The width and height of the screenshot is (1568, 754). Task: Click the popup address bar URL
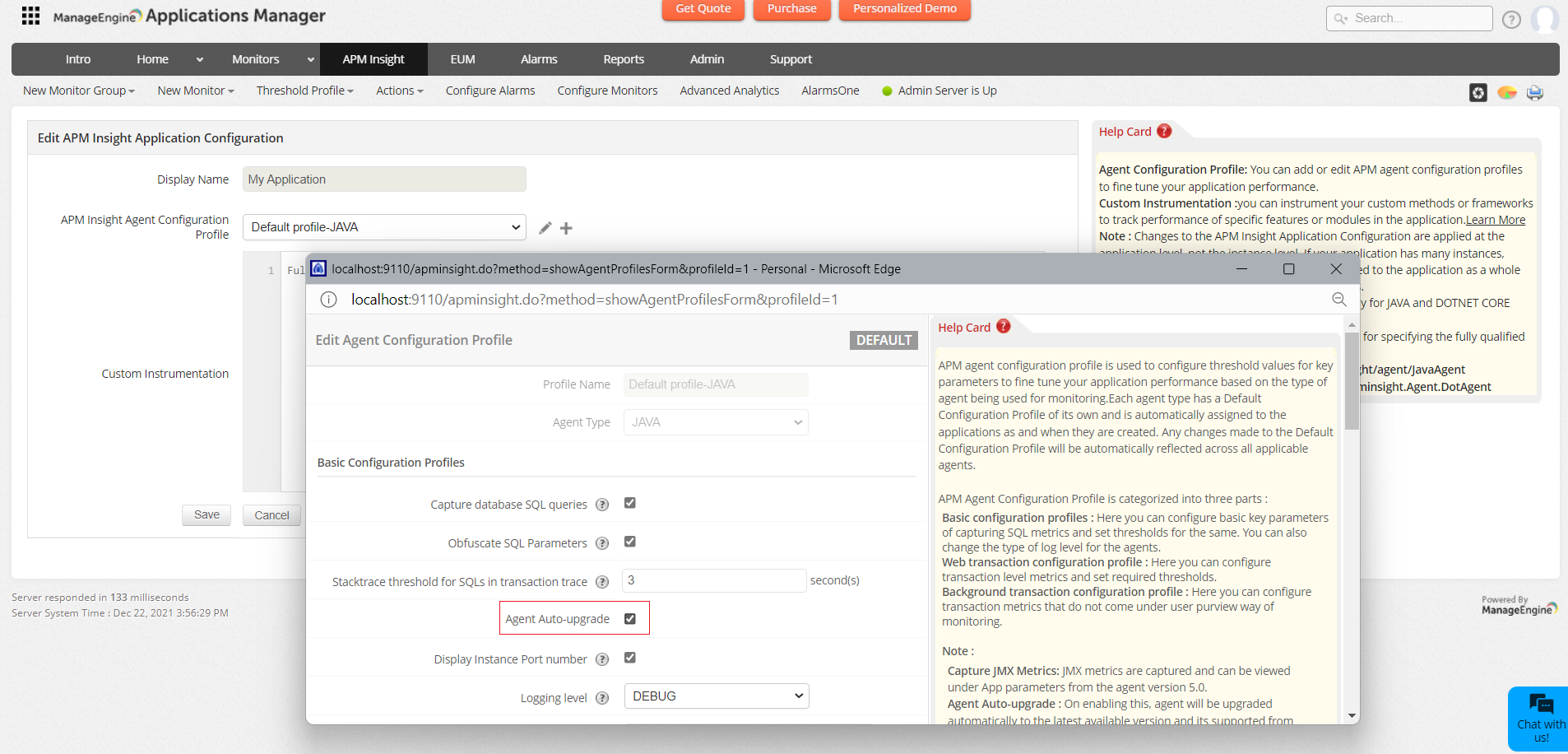pos(595,300)
